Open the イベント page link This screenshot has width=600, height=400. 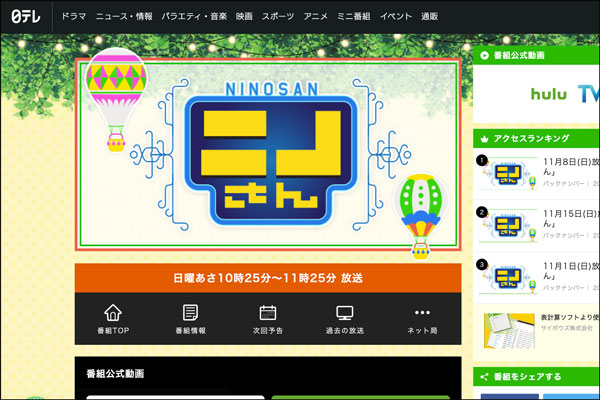tap(396, 17)
